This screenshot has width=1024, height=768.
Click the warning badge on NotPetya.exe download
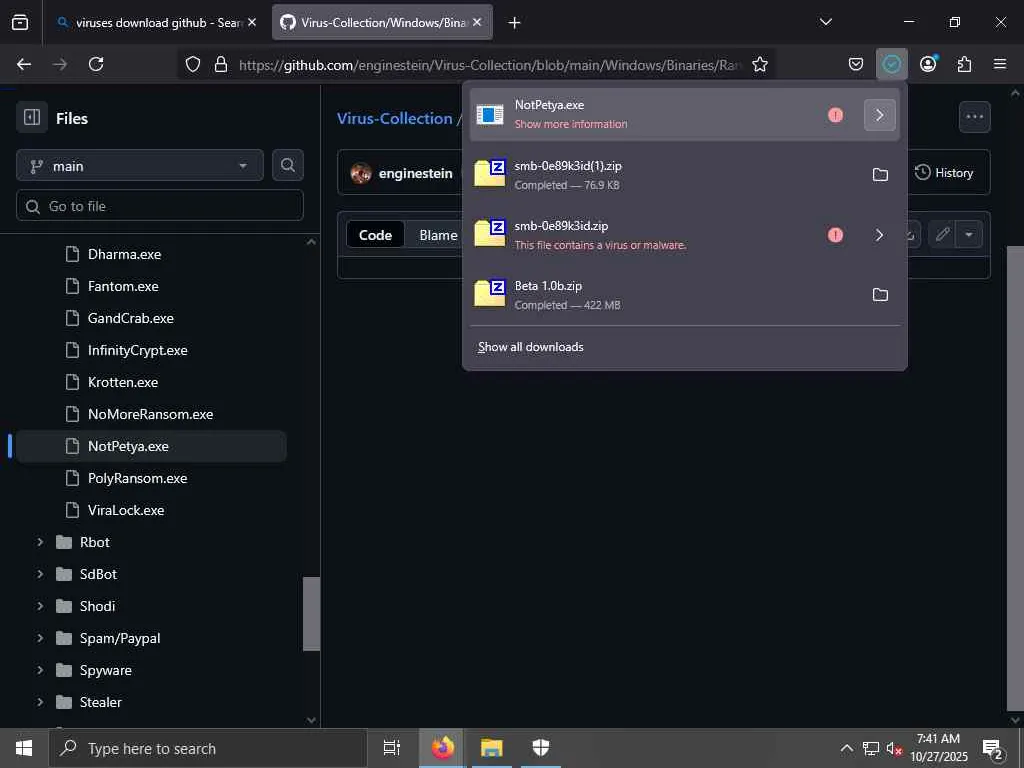[x=835, y=115]
